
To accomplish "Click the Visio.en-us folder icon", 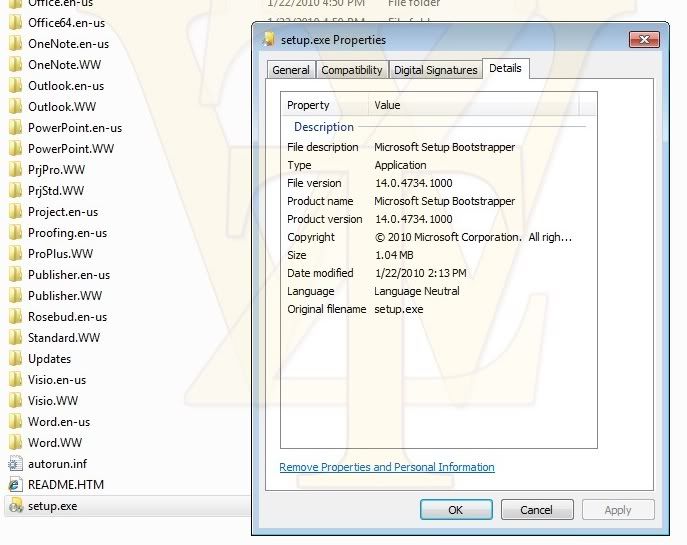I will (15, 380).
